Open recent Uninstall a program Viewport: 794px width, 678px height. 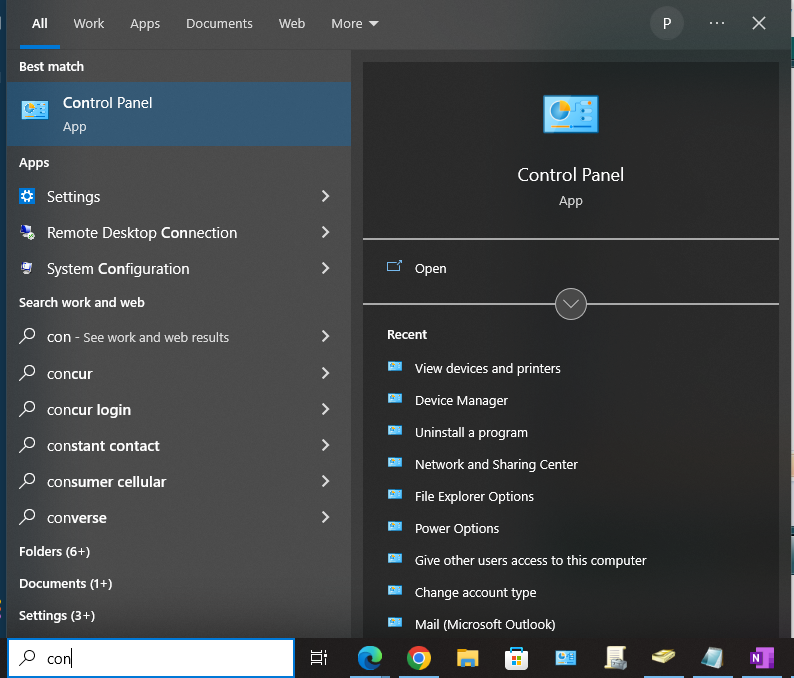471,432
